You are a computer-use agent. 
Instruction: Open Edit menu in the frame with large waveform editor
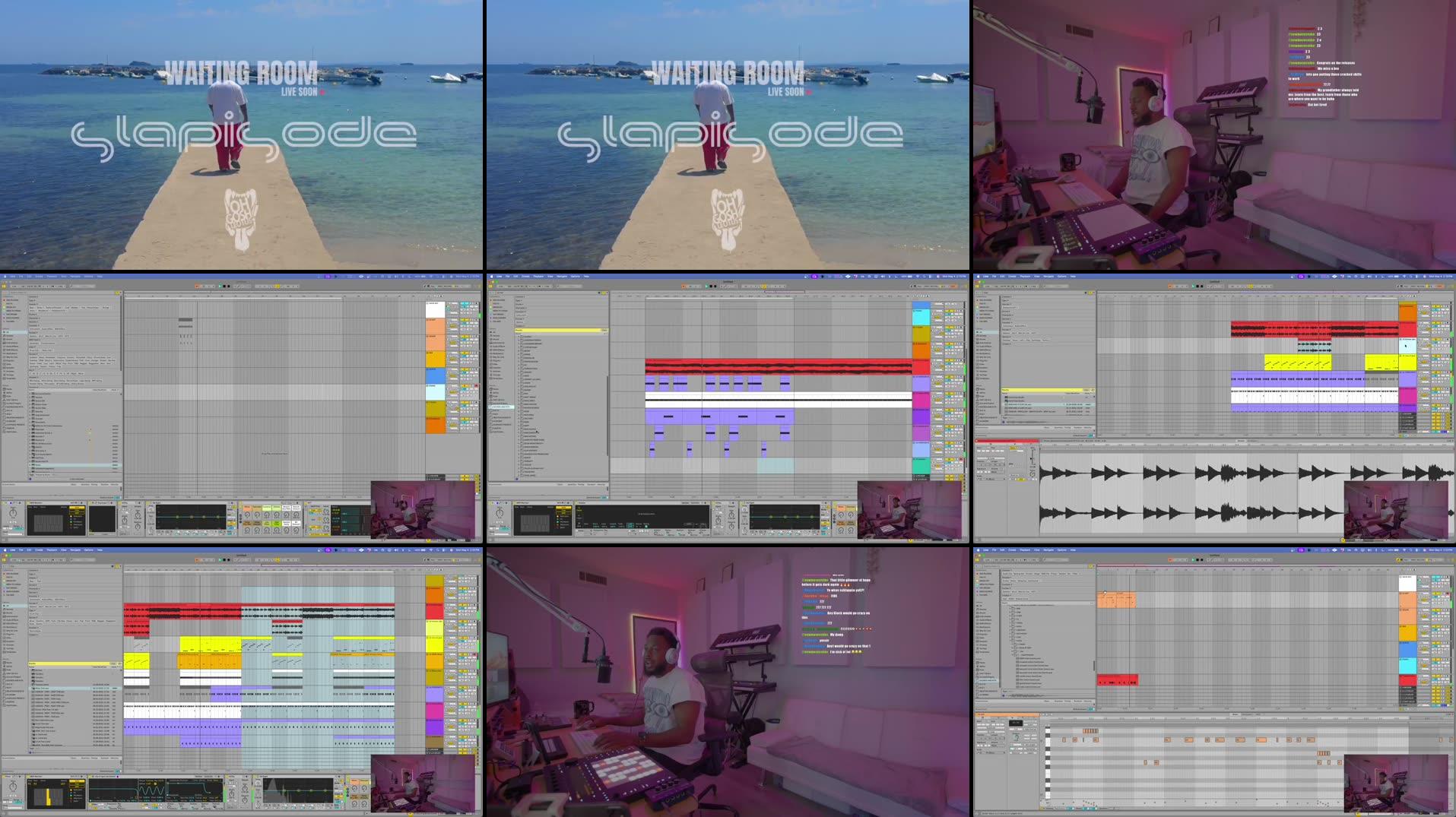point(1002,276)
